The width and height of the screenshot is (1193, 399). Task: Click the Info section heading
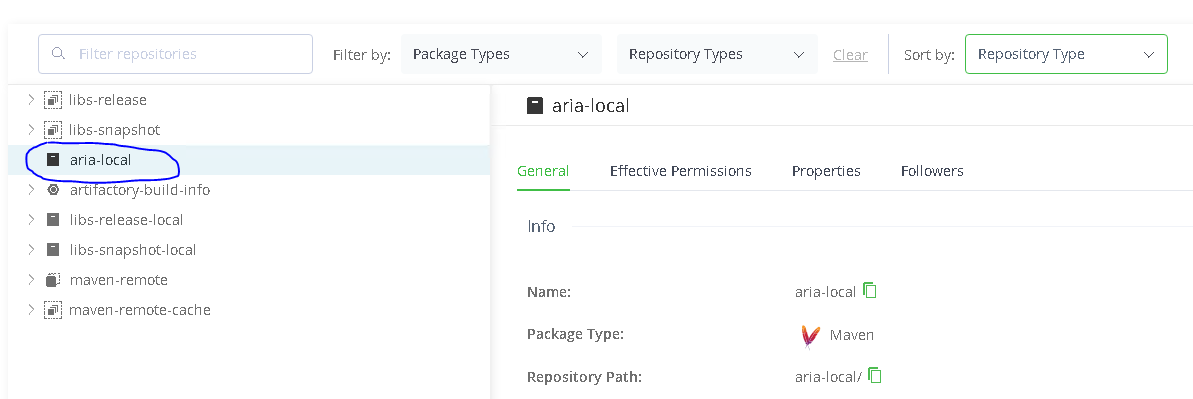[541, 226]
